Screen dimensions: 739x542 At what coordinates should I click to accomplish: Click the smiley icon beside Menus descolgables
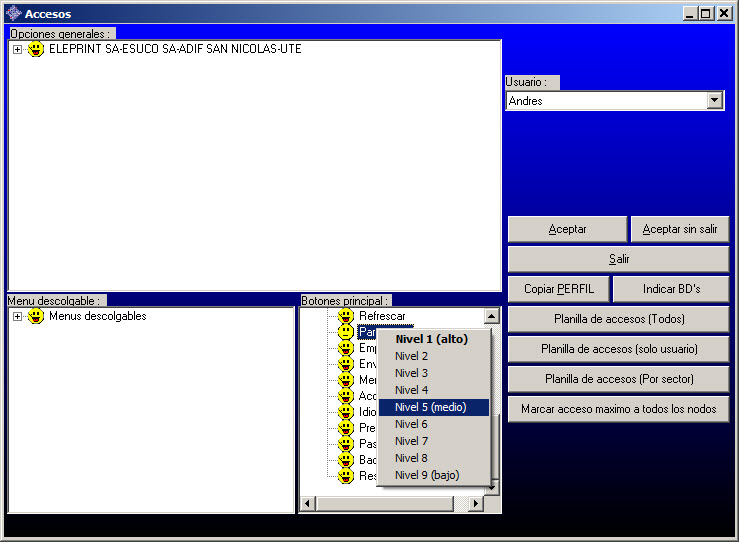36,316
